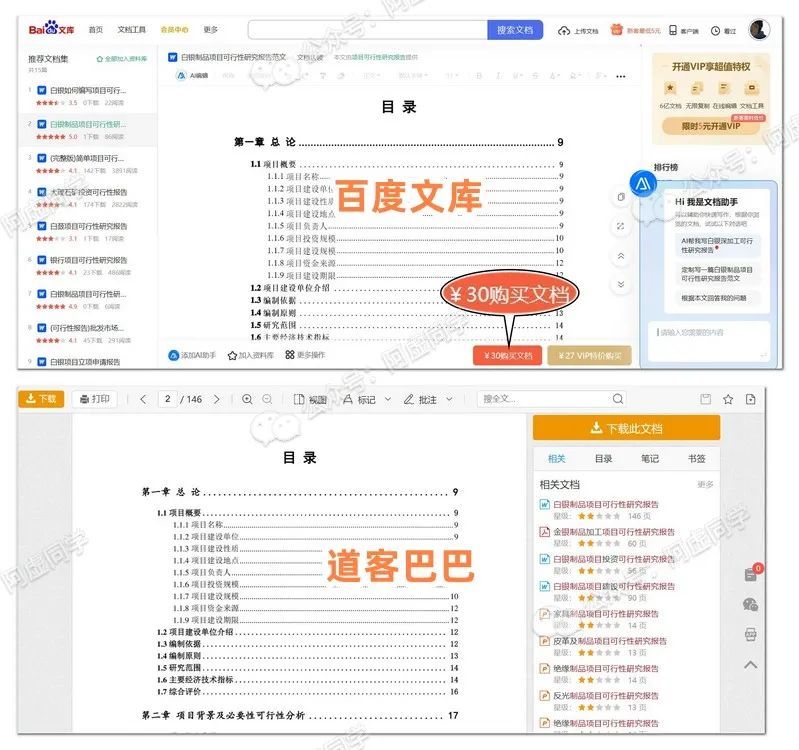Select suggestion 定制写一篇白银制品项目可行性研究报告范文
The height and width of the screenshot is (750, 799).
(717, 274)
